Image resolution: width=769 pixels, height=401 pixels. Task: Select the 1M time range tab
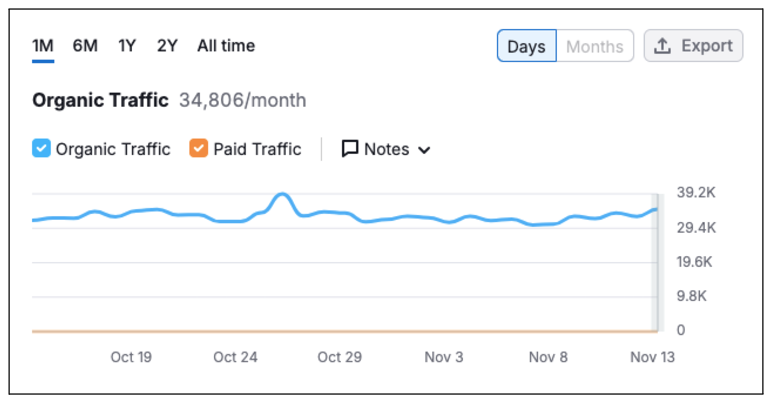42,46
